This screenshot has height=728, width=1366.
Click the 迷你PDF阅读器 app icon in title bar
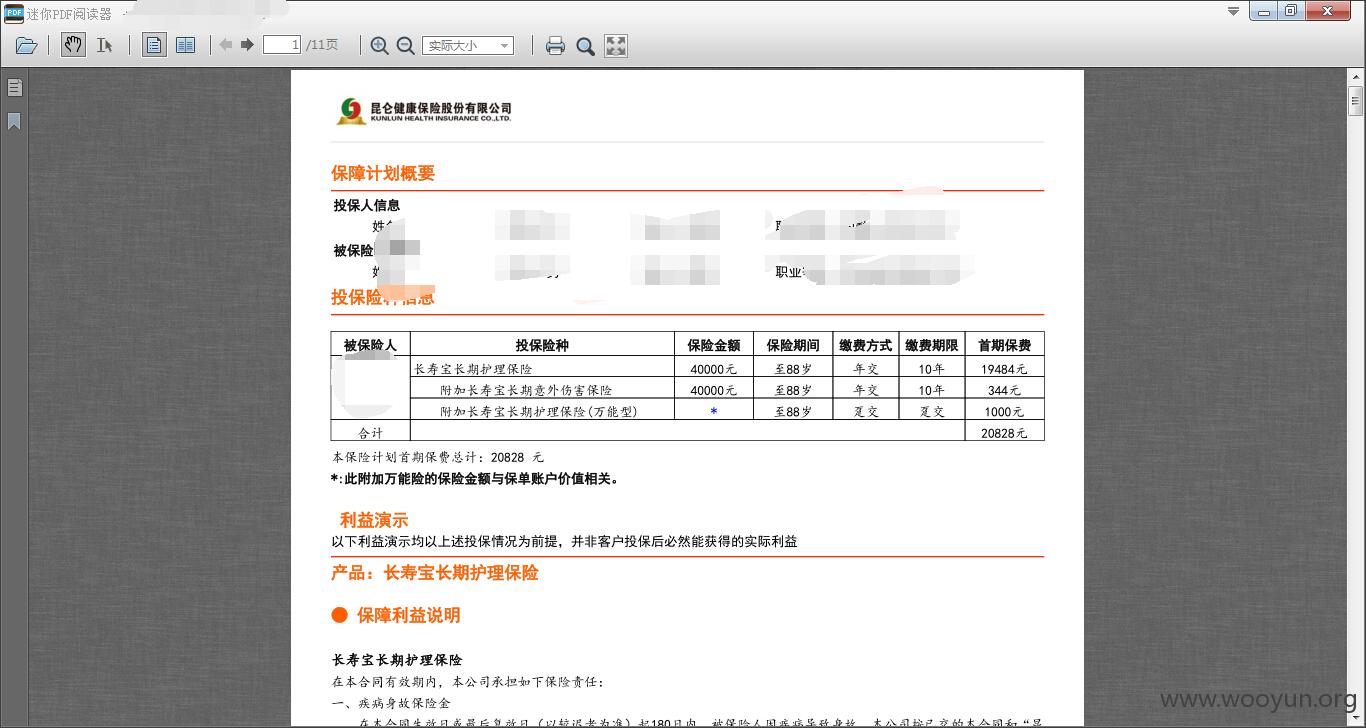13,13
